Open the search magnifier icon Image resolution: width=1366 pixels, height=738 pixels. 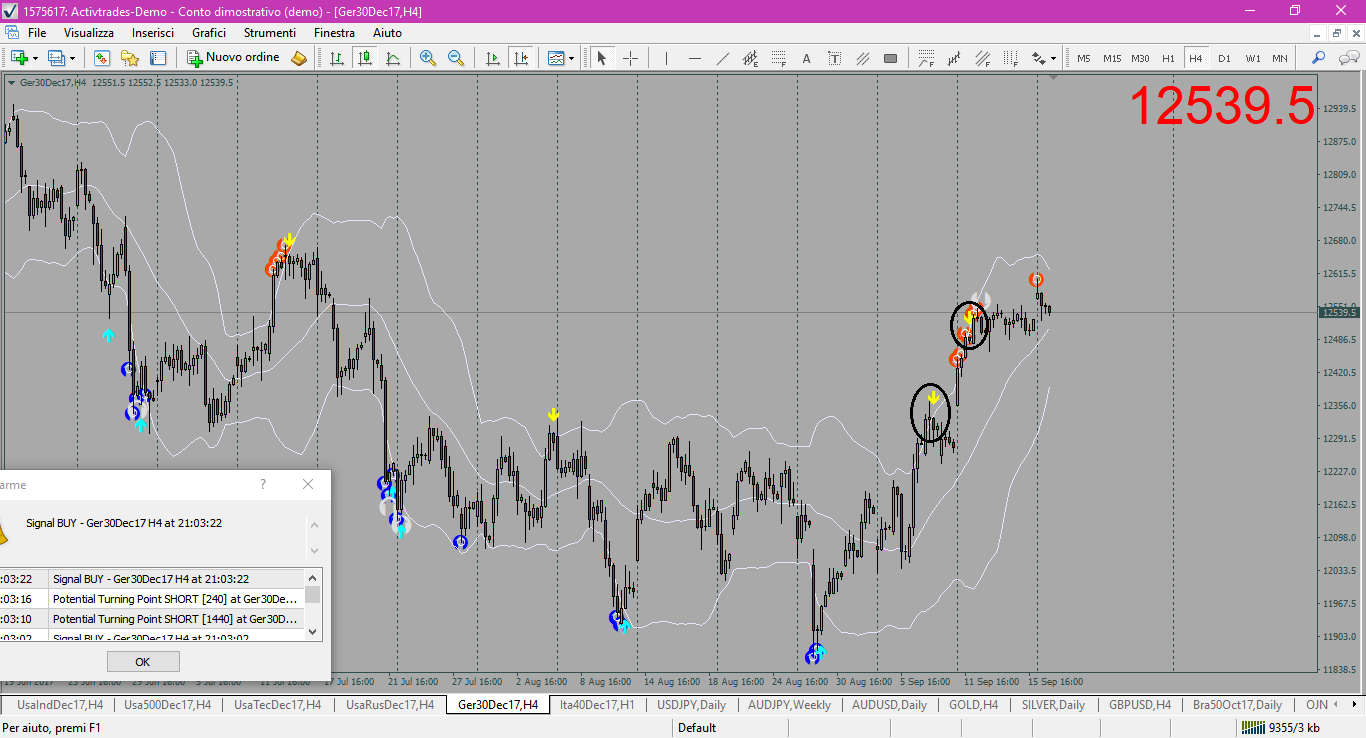(1318, 58)
